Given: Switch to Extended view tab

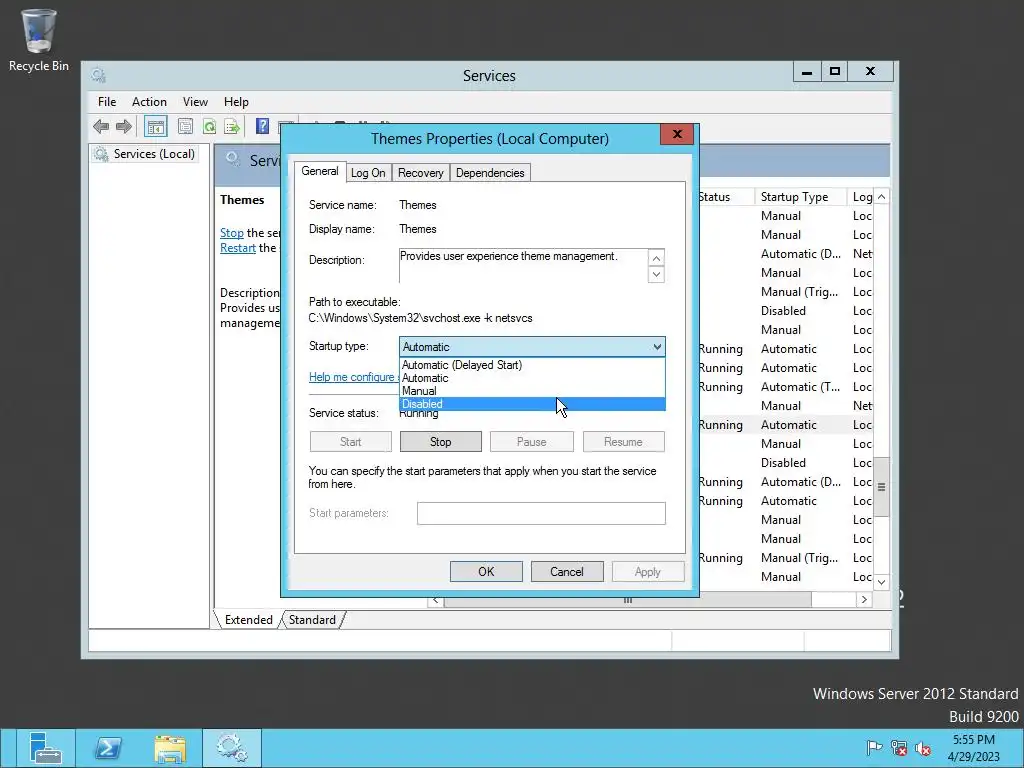Looking at the screenshot, I should (248, 620).
